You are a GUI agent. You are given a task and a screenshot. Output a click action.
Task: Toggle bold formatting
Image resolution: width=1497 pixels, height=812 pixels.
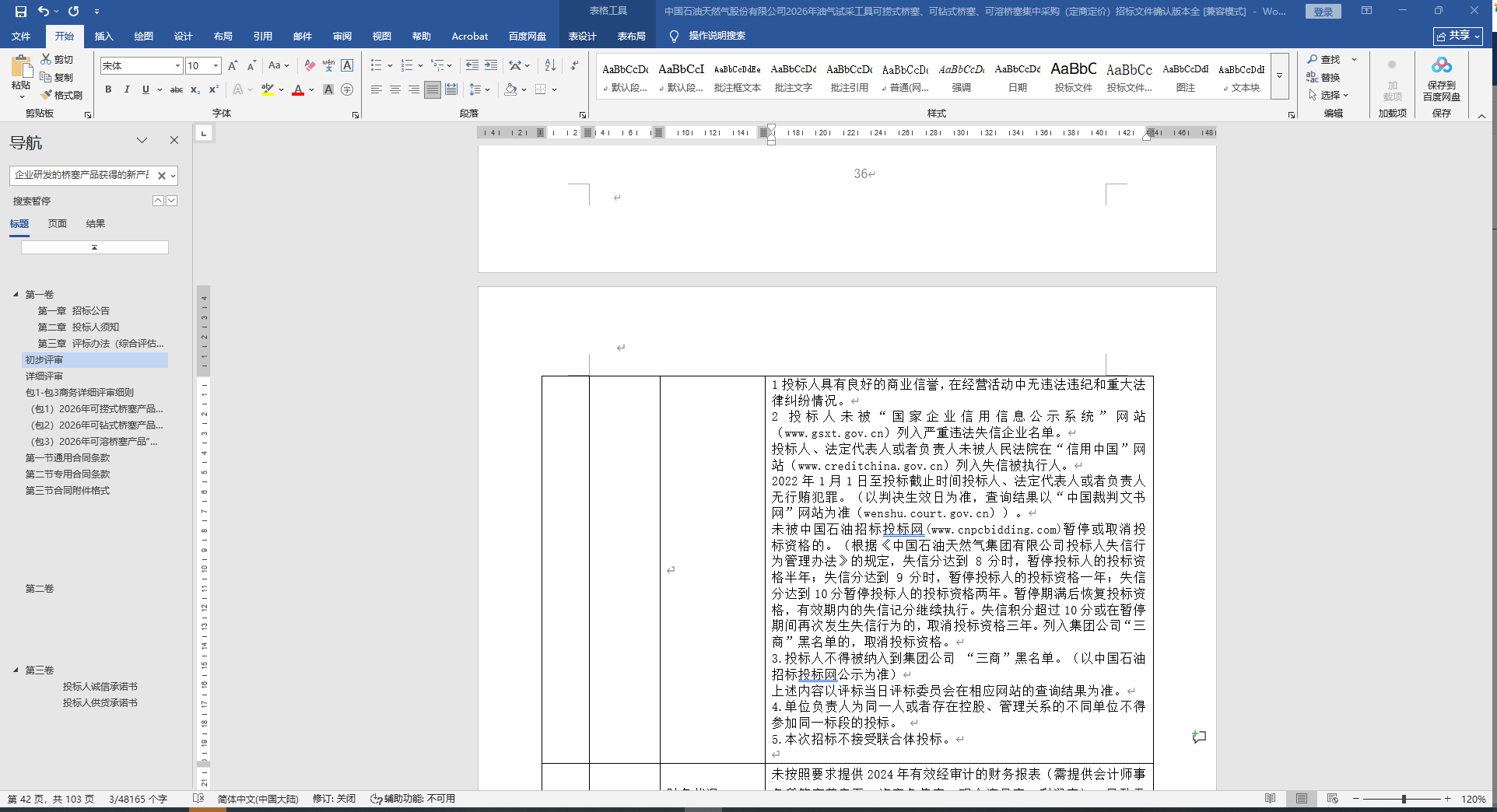pyautogui.click(x=108, y=89)
